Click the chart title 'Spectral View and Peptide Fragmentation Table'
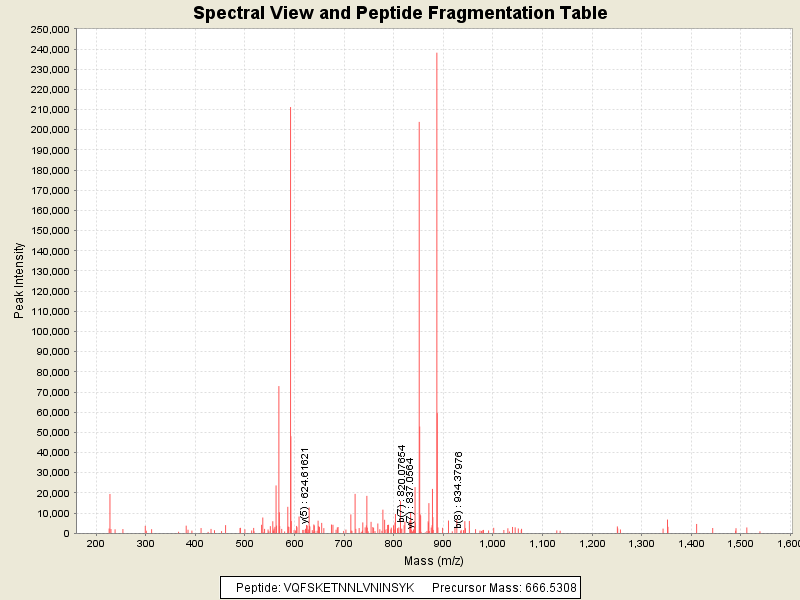The height and width of the screenshot is (600, 800). (400, 13)
